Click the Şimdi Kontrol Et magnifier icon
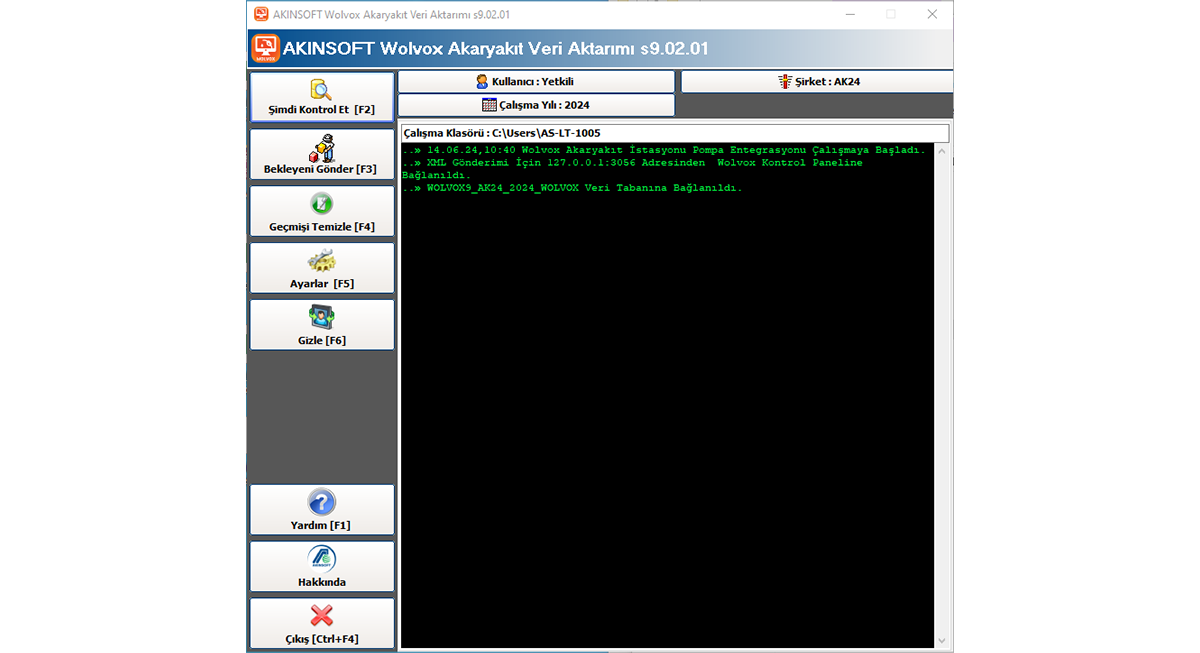The width and height of the screenshot is (1200, 653). point(321,90)
